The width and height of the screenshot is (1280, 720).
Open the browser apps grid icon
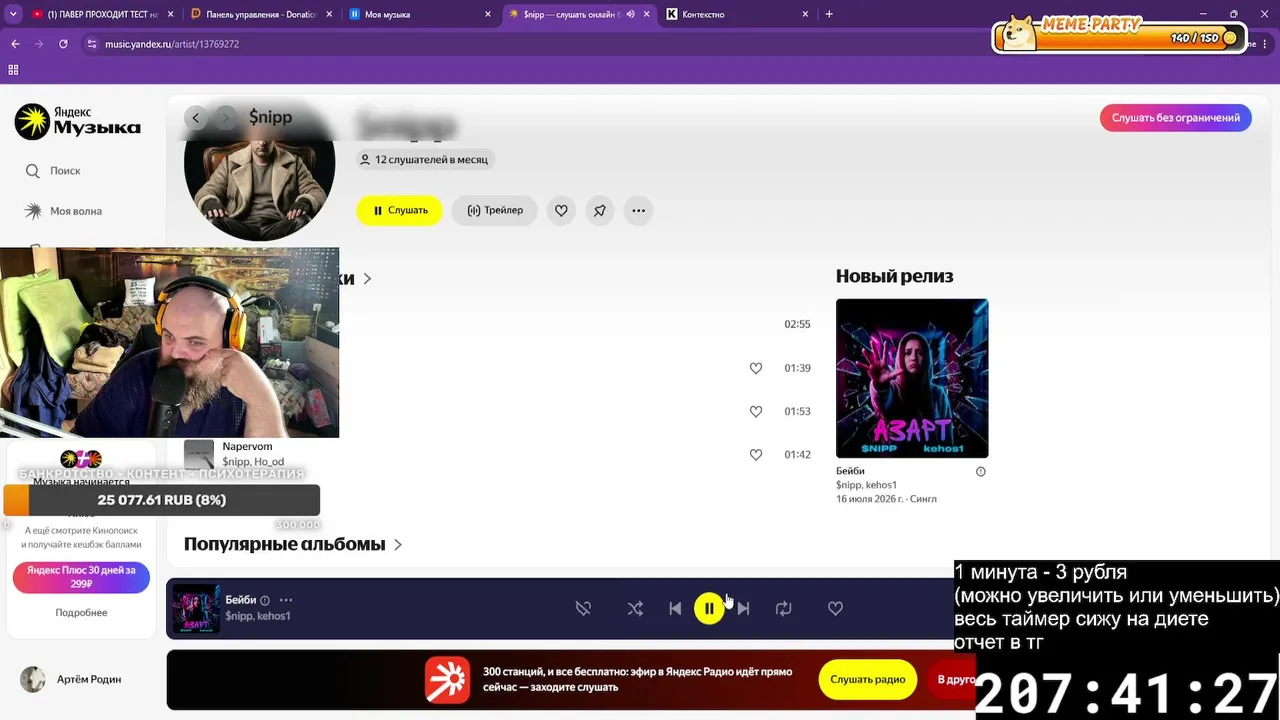coord(13,70)
